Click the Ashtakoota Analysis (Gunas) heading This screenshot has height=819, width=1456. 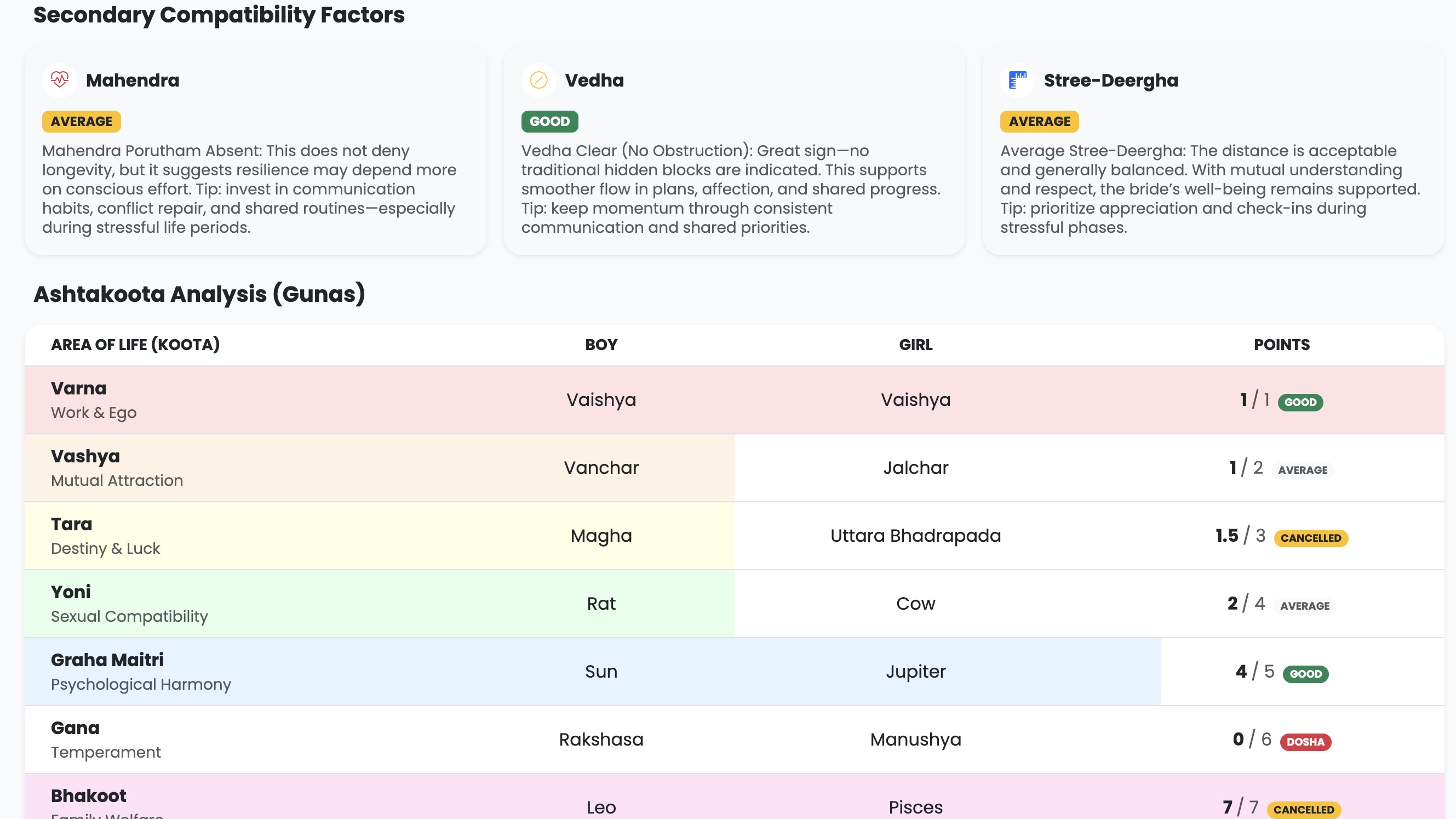(x=199, y=295)
